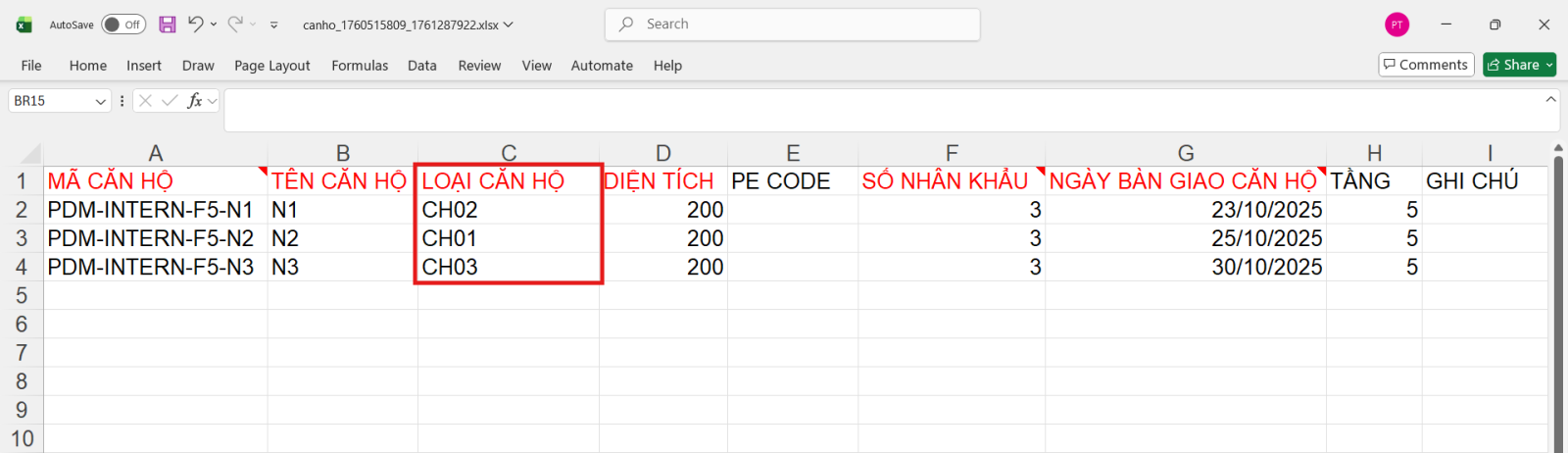The width and height of the screenshot is (1568, 453).
Task: Toggle the AutoSave switch
Action: click(x=123, y=25)
